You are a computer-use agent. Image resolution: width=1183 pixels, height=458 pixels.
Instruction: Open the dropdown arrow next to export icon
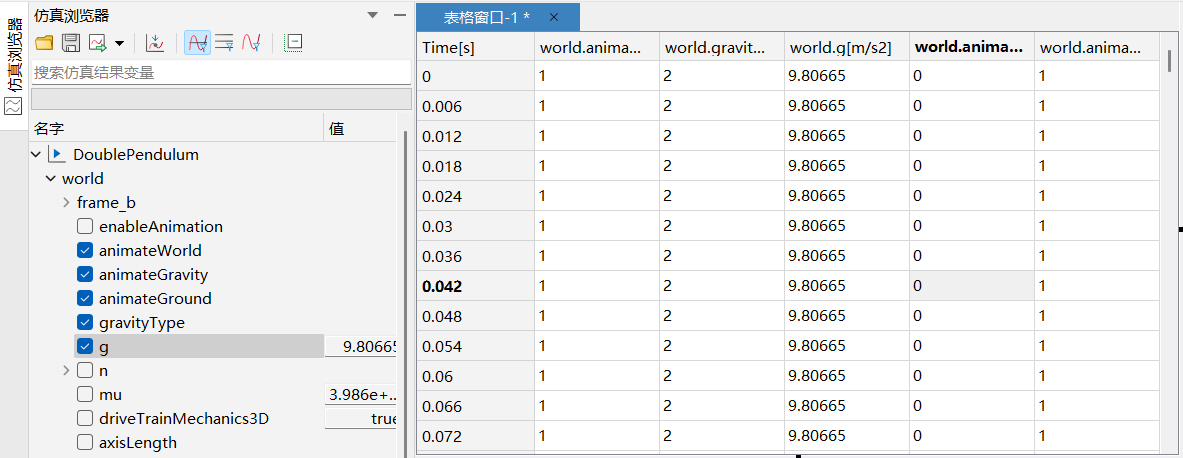[119, 43]
